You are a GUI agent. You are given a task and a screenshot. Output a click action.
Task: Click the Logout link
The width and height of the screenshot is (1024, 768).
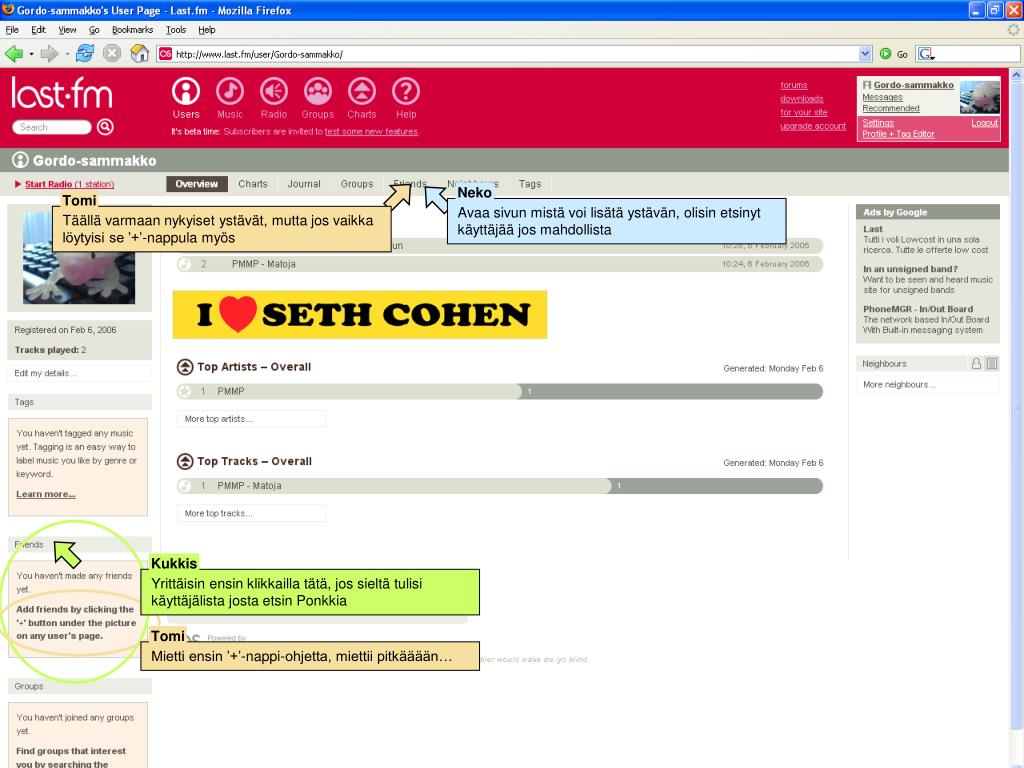coord(984,123)
